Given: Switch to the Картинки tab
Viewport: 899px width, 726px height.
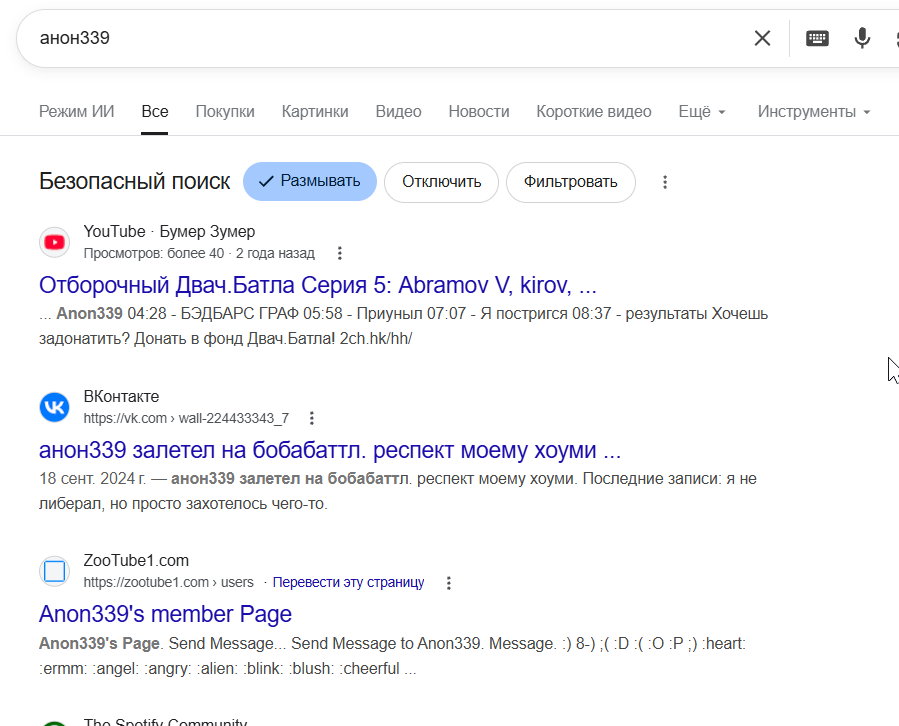Looking at the screenshot, I should click(315, 111).
